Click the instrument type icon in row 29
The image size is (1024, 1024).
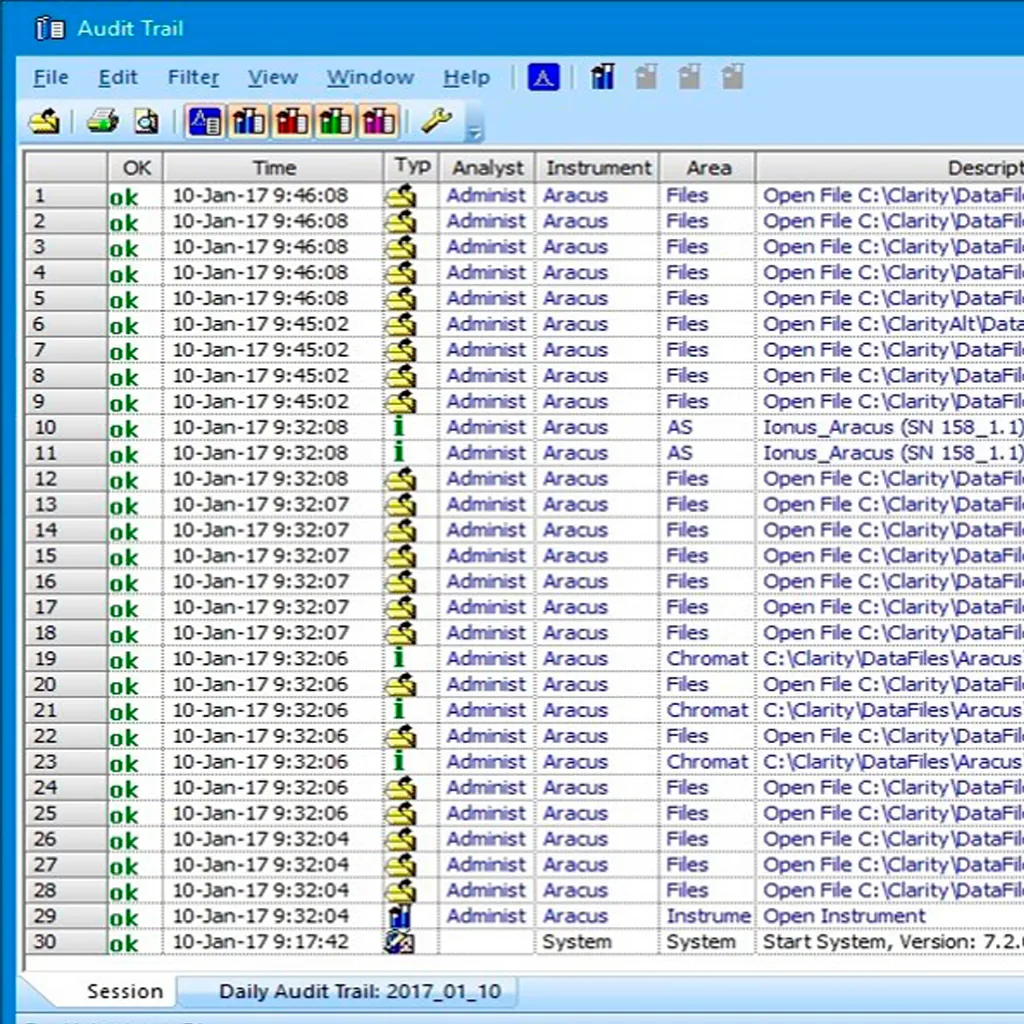pyautogui.click(x=400, y=916)
